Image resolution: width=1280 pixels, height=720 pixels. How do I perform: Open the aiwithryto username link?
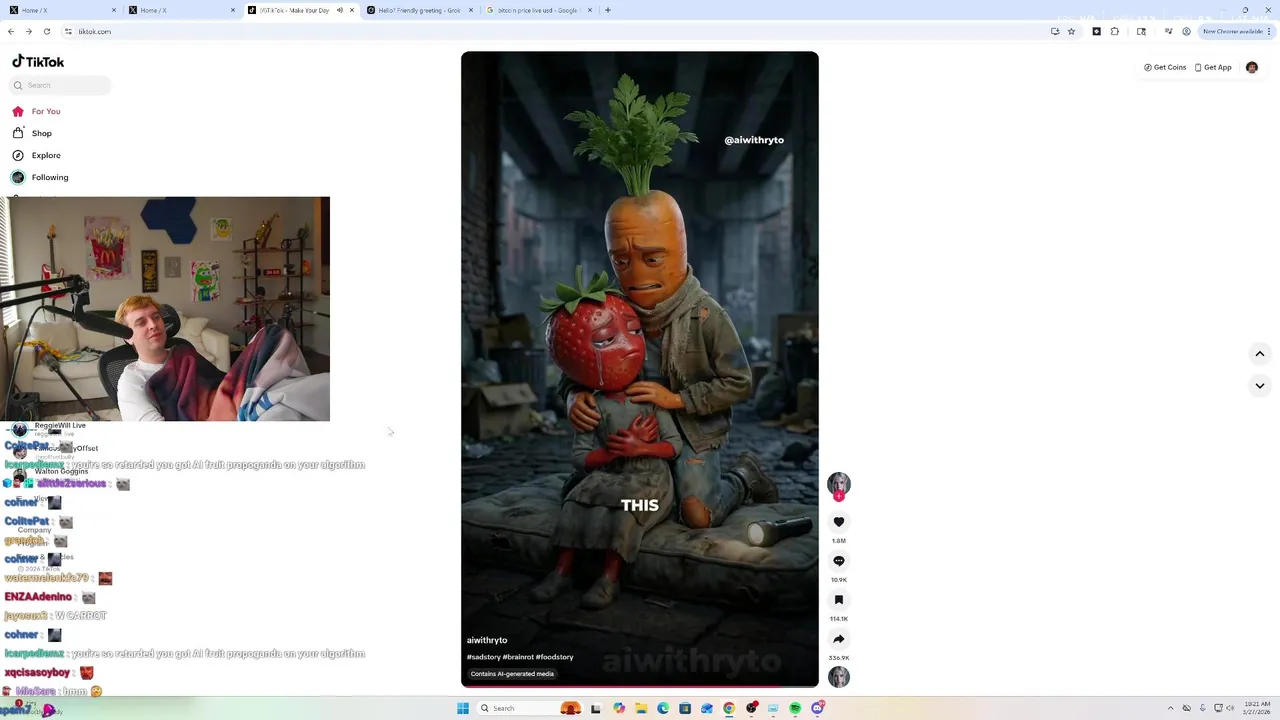[487, 640]
